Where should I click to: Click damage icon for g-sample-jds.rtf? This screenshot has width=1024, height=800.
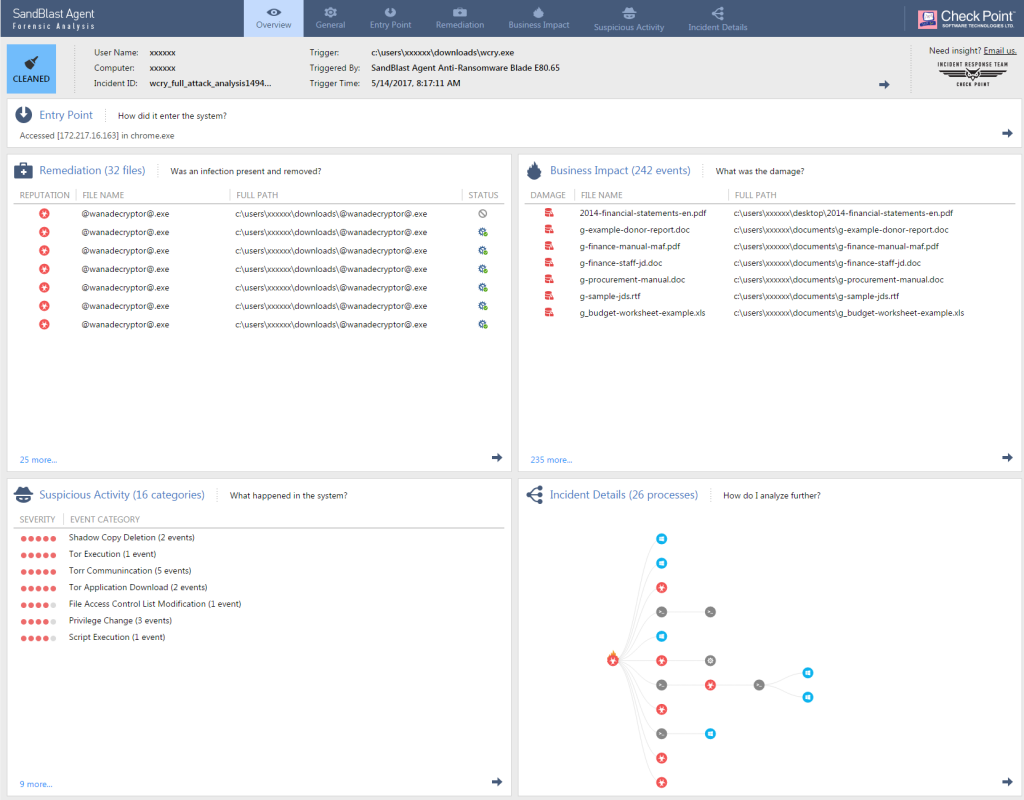coord(549,296)
